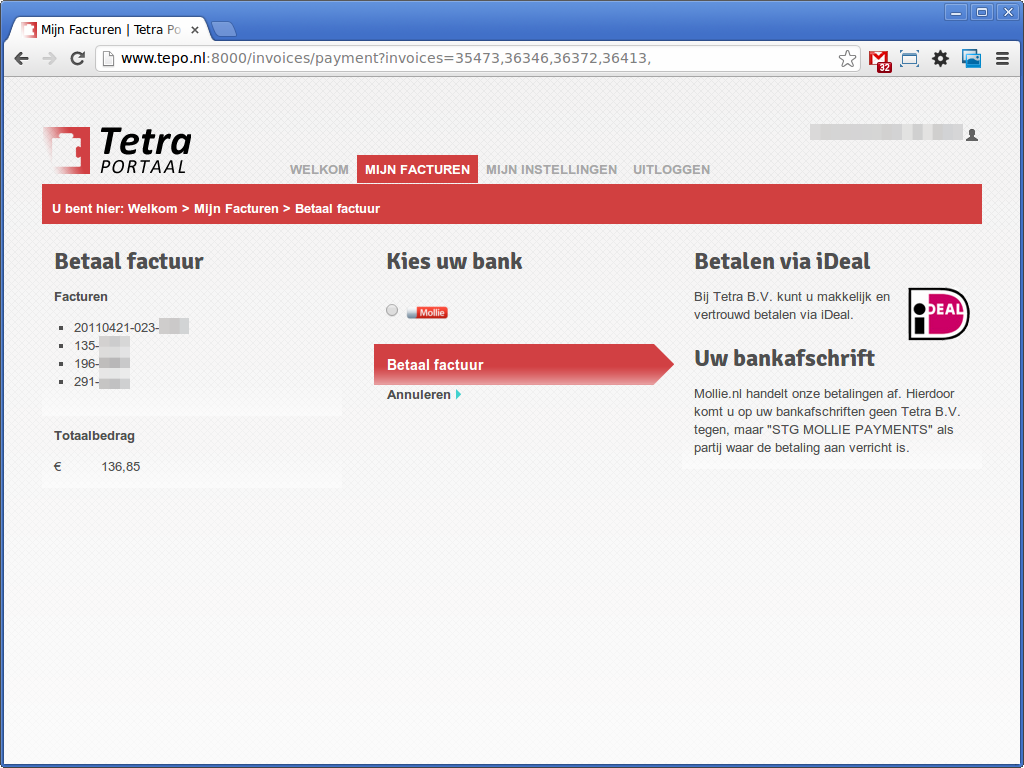Click Uitloggen to log out

point(671,170)
